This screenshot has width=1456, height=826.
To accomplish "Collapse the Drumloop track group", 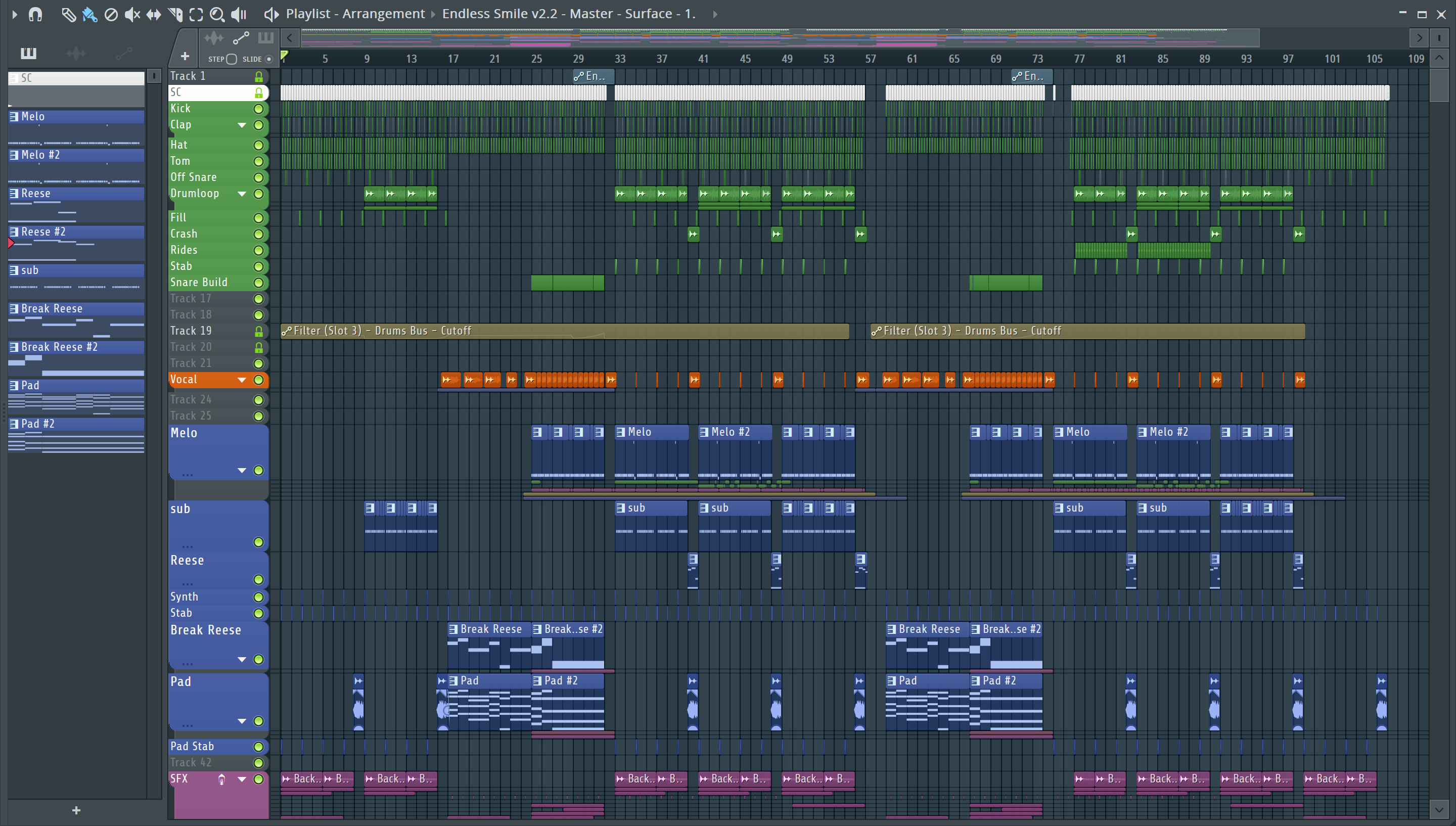I will [x=242, y=194].
